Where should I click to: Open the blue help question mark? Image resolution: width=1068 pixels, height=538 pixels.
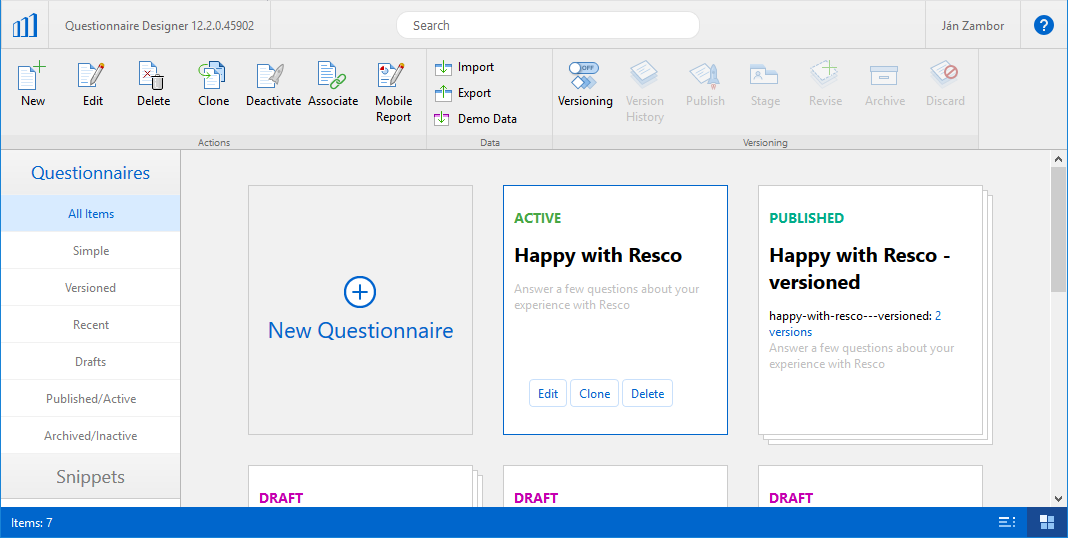[x=1043, y=25]
